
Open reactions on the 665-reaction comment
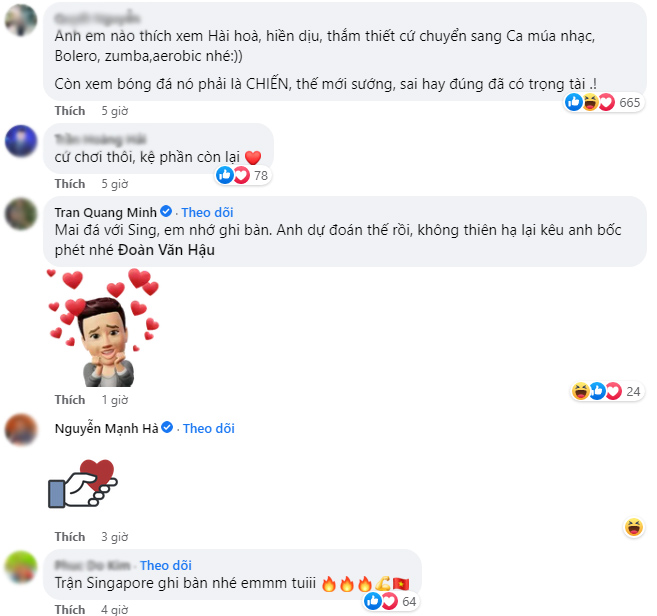603,102
